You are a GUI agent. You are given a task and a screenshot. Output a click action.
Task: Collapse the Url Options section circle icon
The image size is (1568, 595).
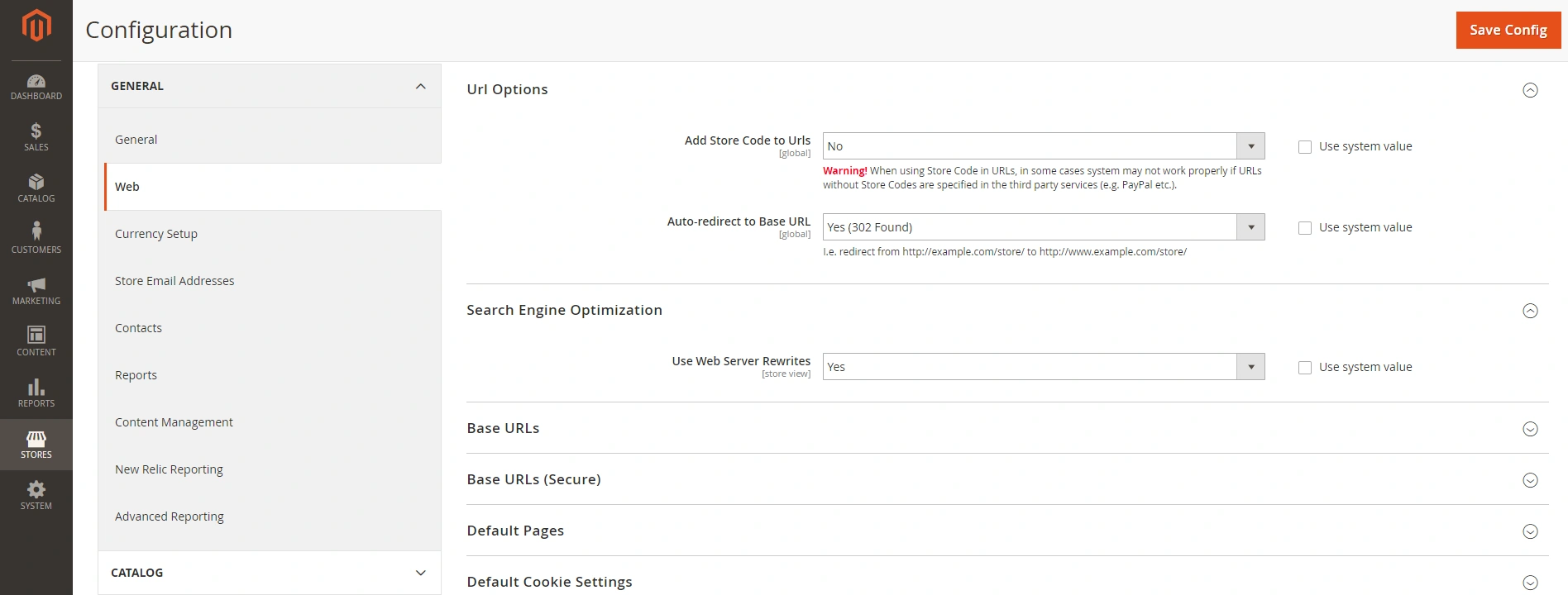pyautogui.click(x=1530, y=90)
